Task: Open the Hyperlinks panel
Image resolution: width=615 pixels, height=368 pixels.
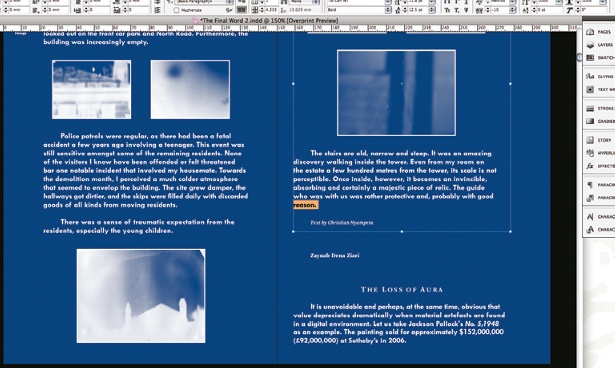Action: pos(600,153)
